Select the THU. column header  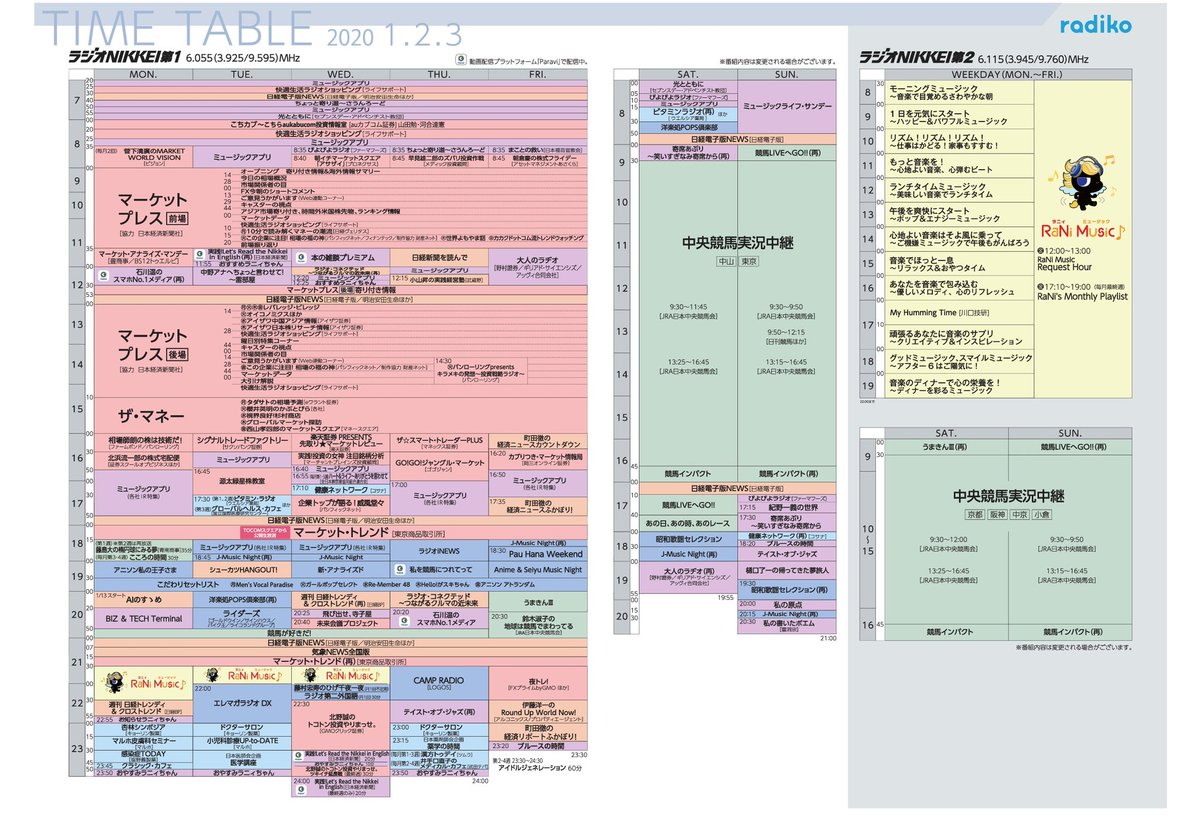click(x=437, y=74)
